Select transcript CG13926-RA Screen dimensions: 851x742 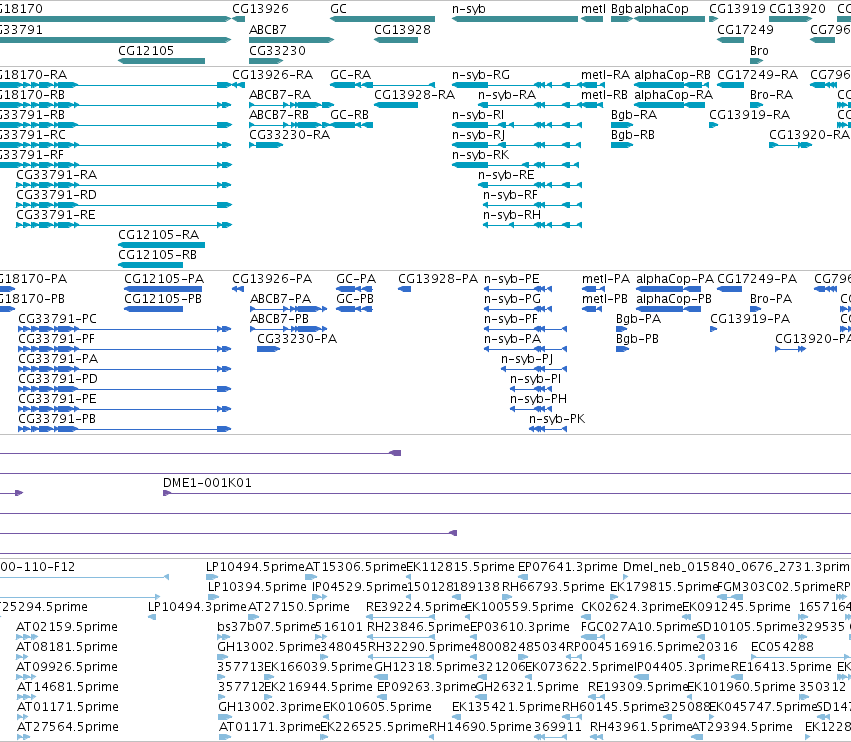272,74
